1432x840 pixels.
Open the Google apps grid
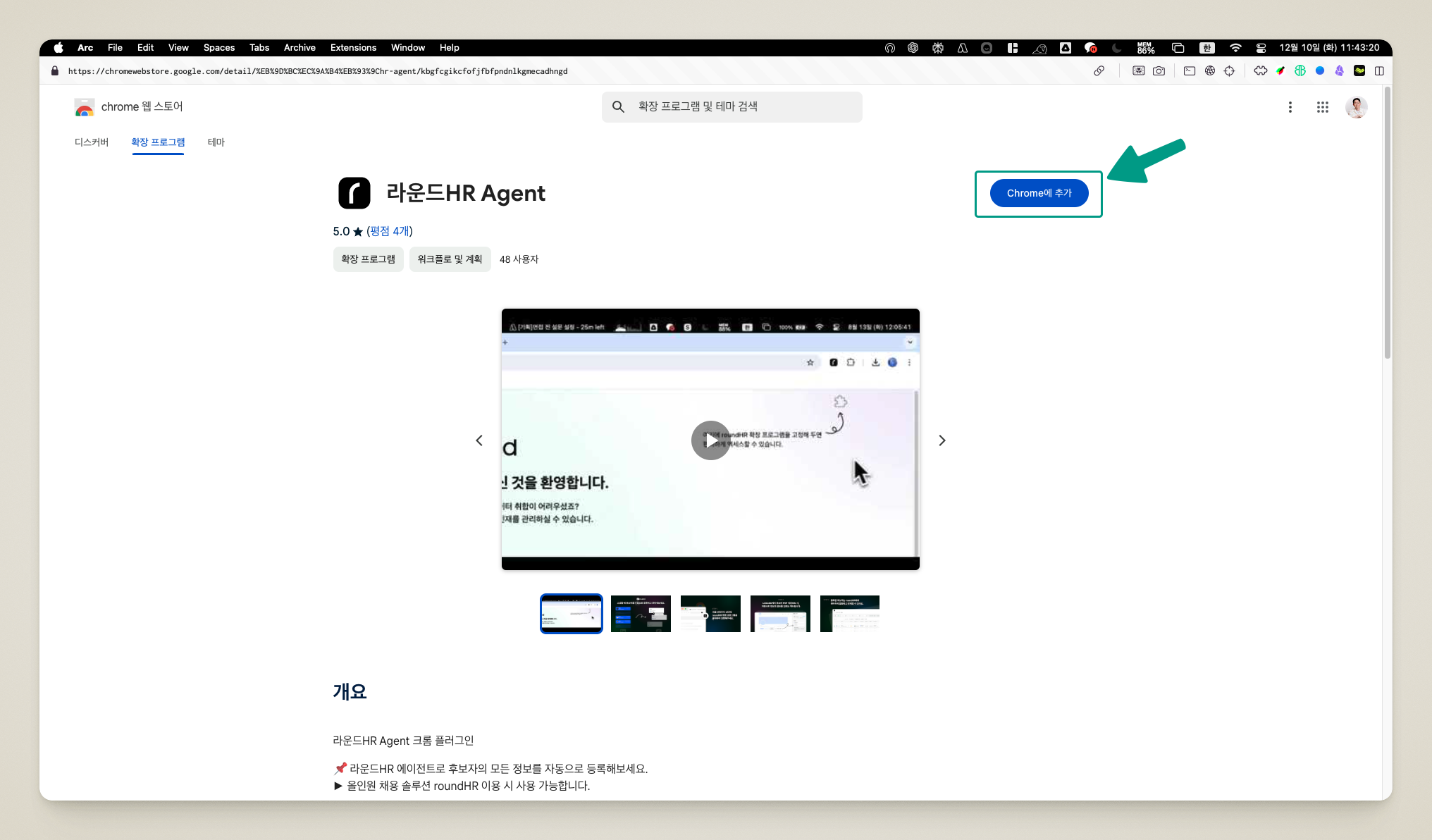1323,107
